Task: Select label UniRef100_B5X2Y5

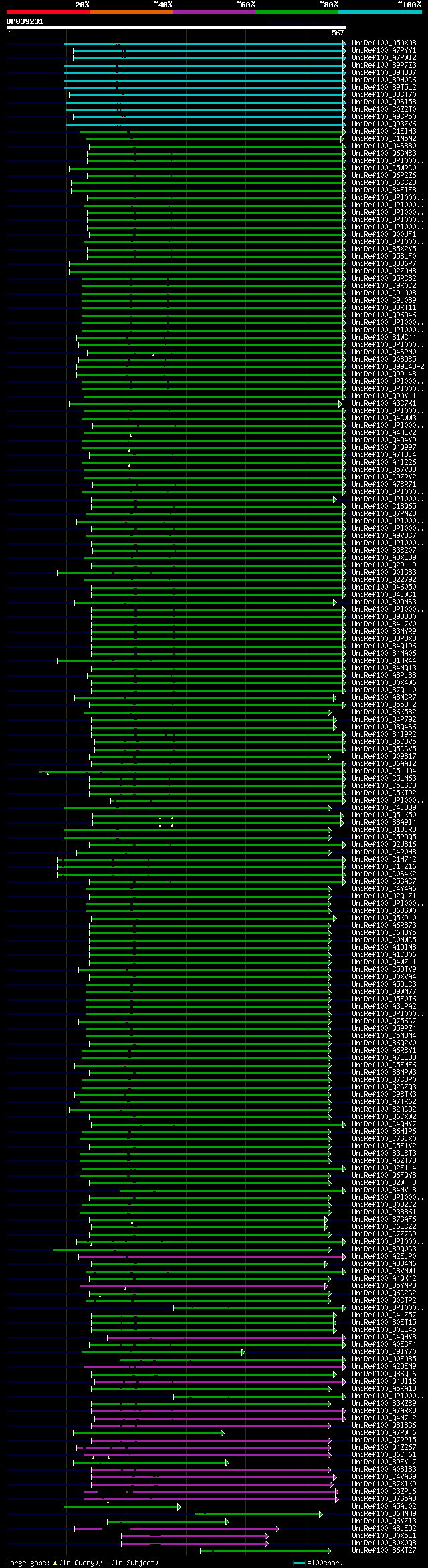Action: [x=384, y=249]
